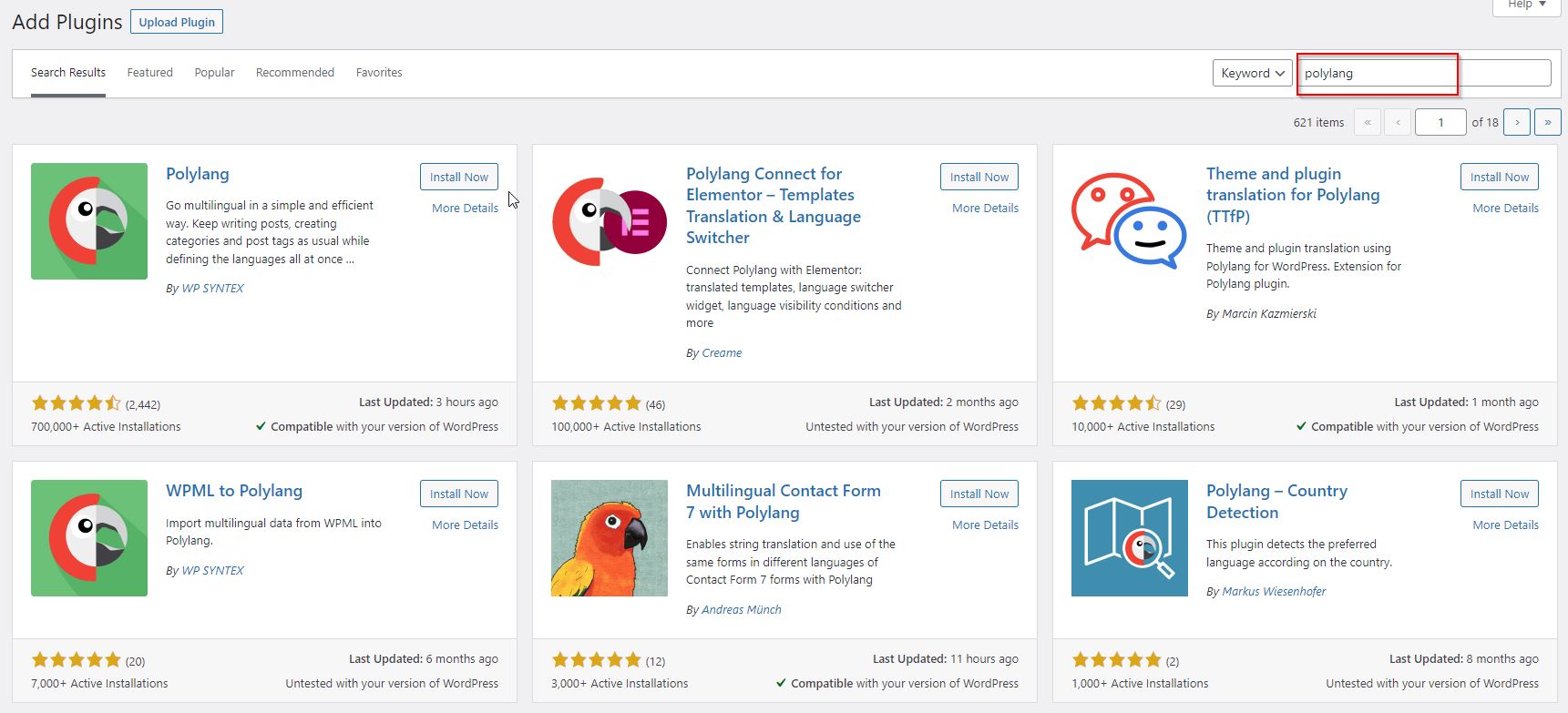Click the current page number field

click(1440, 122)
